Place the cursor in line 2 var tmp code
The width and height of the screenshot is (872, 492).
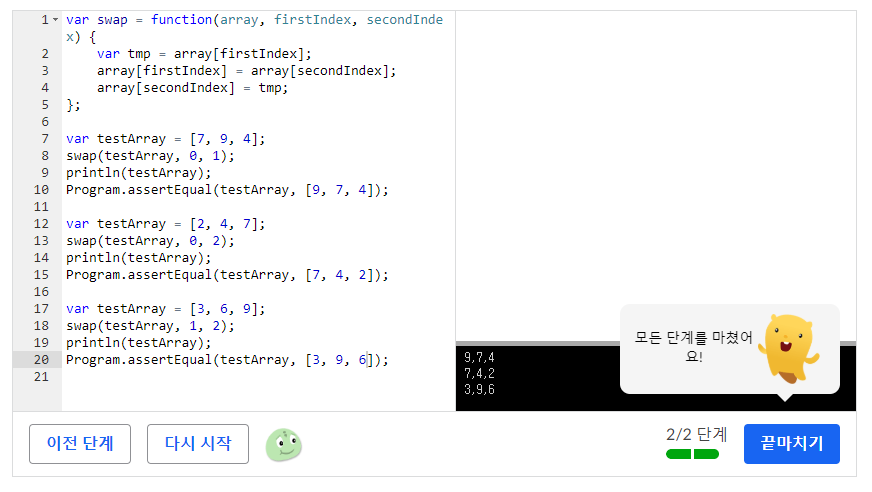click(204, 54)
